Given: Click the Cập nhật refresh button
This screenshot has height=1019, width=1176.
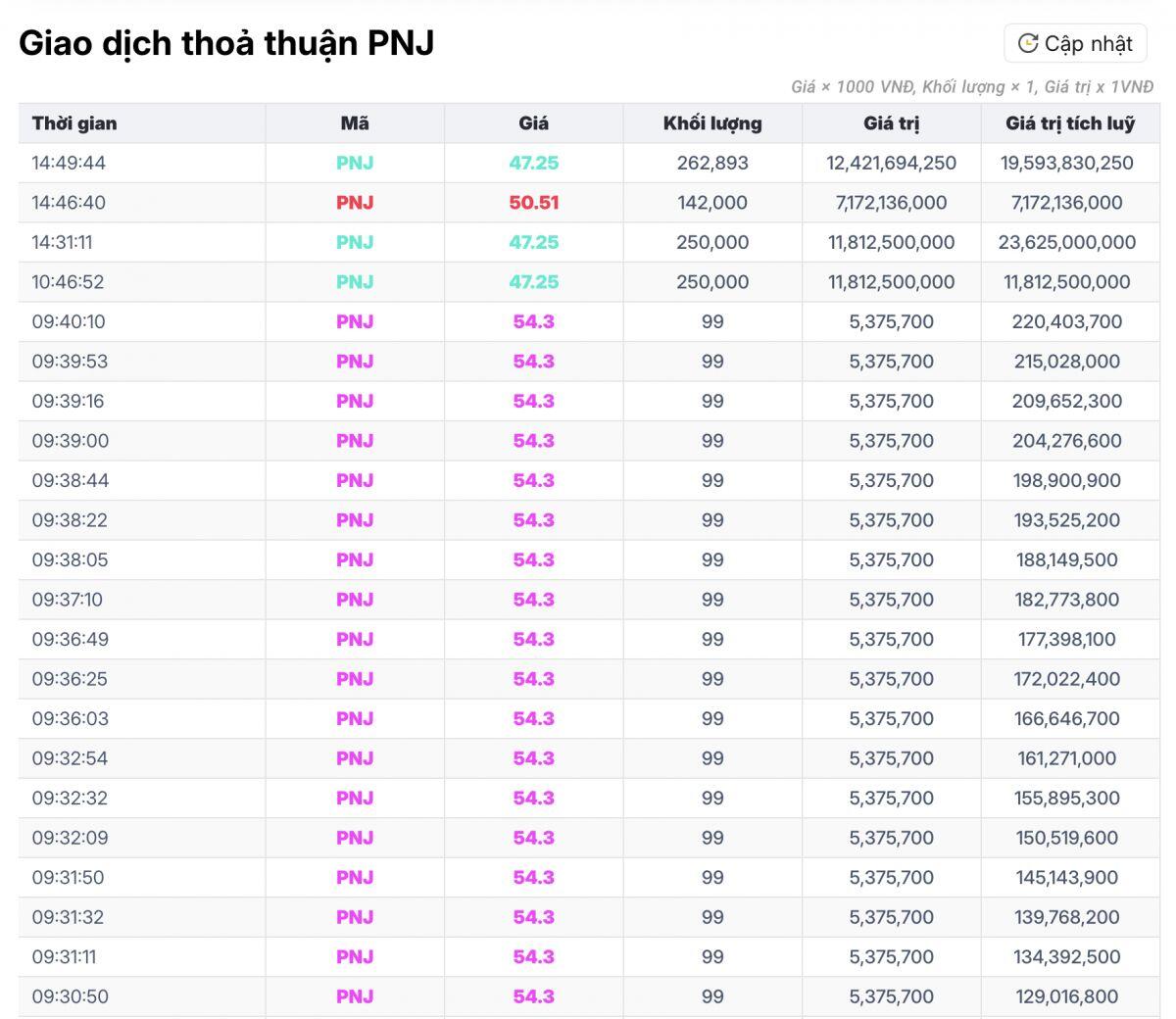Looking at the screenshot, I should coord(1075,43).
